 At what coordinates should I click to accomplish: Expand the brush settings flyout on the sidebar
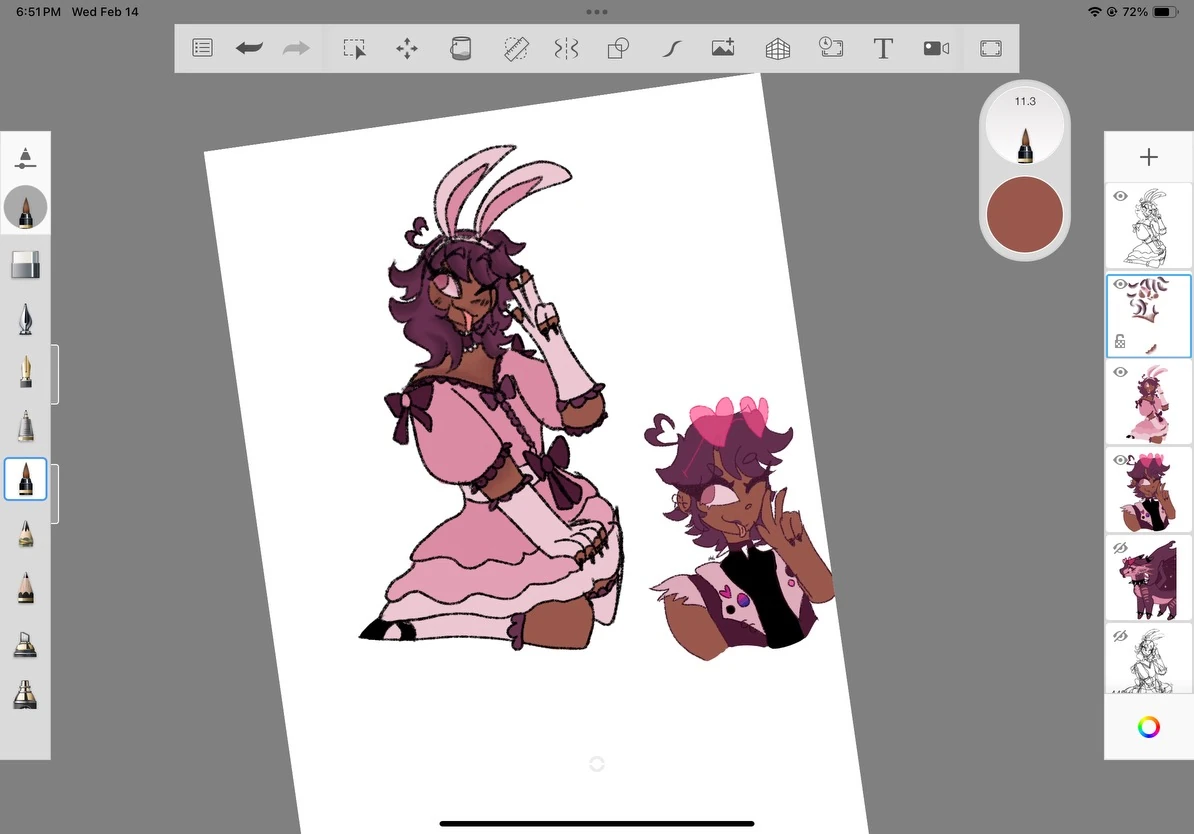pyautogui.click(x=57, y=492)
